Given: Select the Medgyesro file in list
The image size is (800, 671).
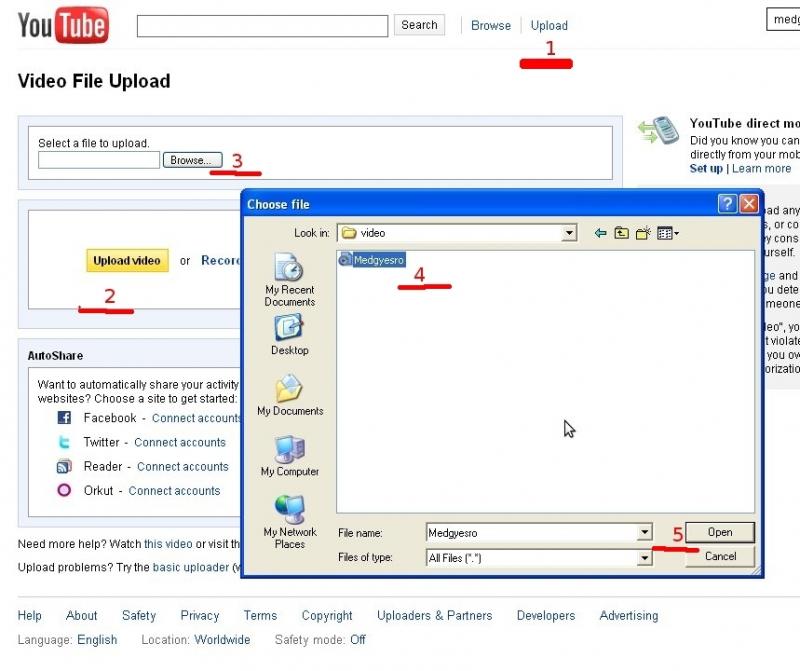Looking at the screenshot, I should [x=372, y=260].
